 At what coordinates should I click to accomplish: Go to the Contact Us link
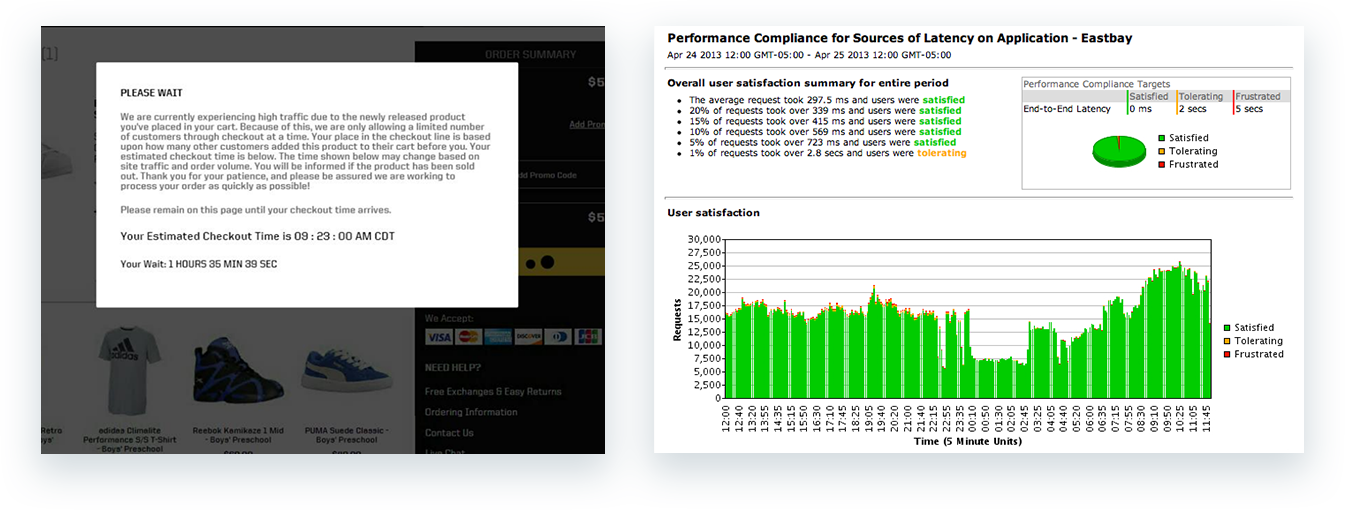click(x=449, y=433)
